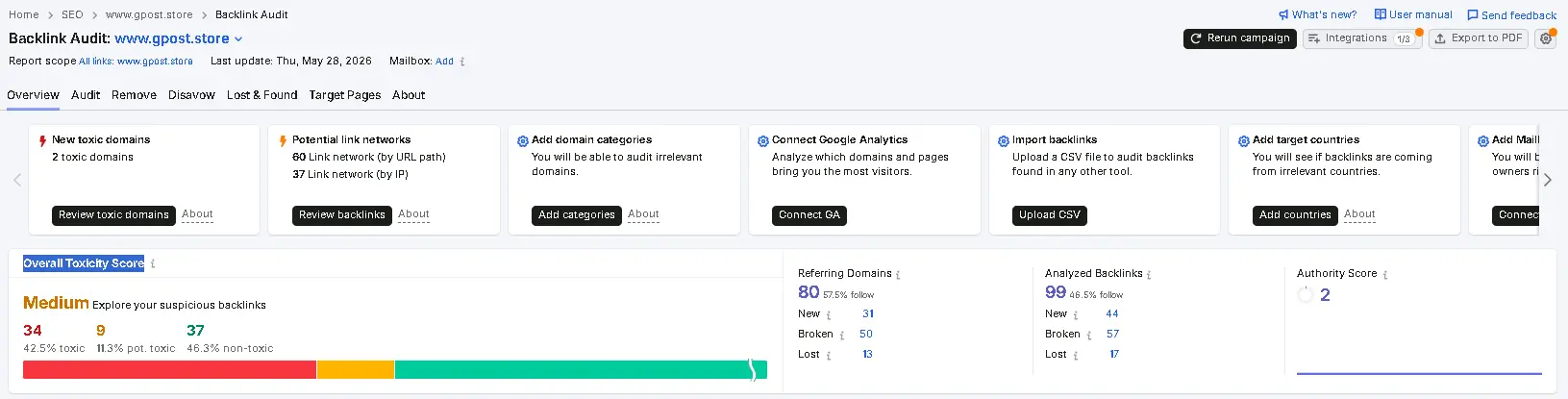Open the Overview tab
The image size is (1568, 399).
click(33, 95)
